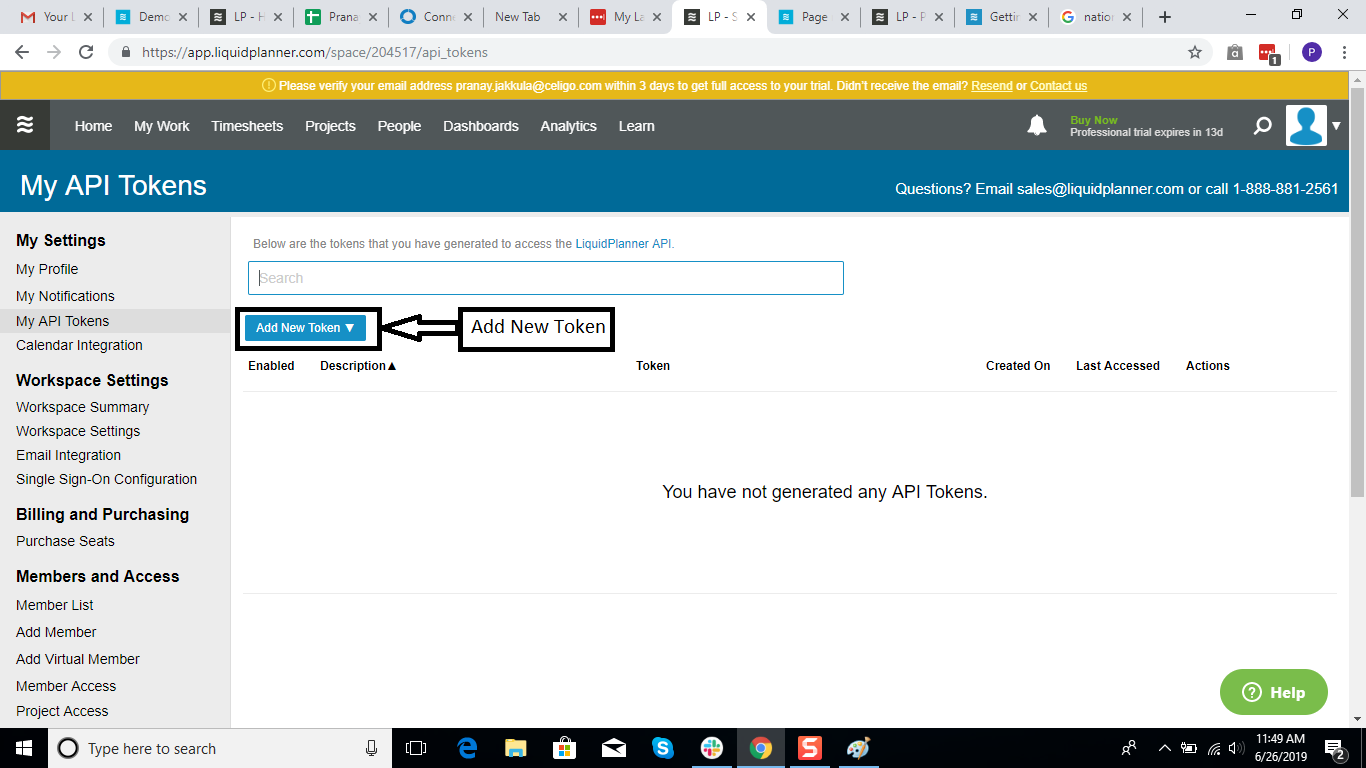This screenshot has height=768, width=1366.
Task: Open Paint app from taskbar
Action: click(859, 748)
